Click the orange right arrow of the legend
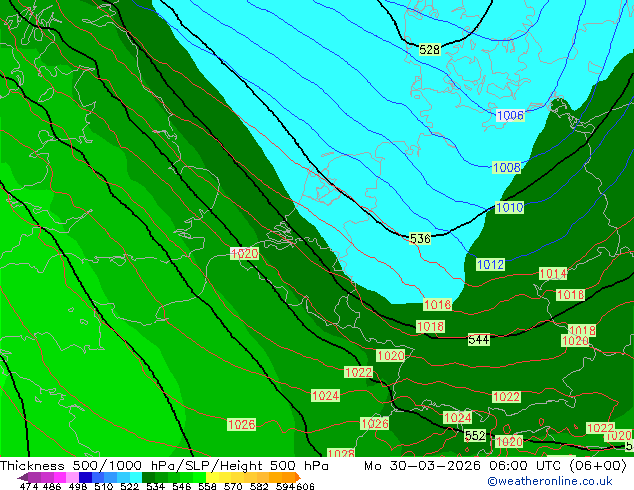This screenshot has width=634, height=490. [x=298, y=477]
